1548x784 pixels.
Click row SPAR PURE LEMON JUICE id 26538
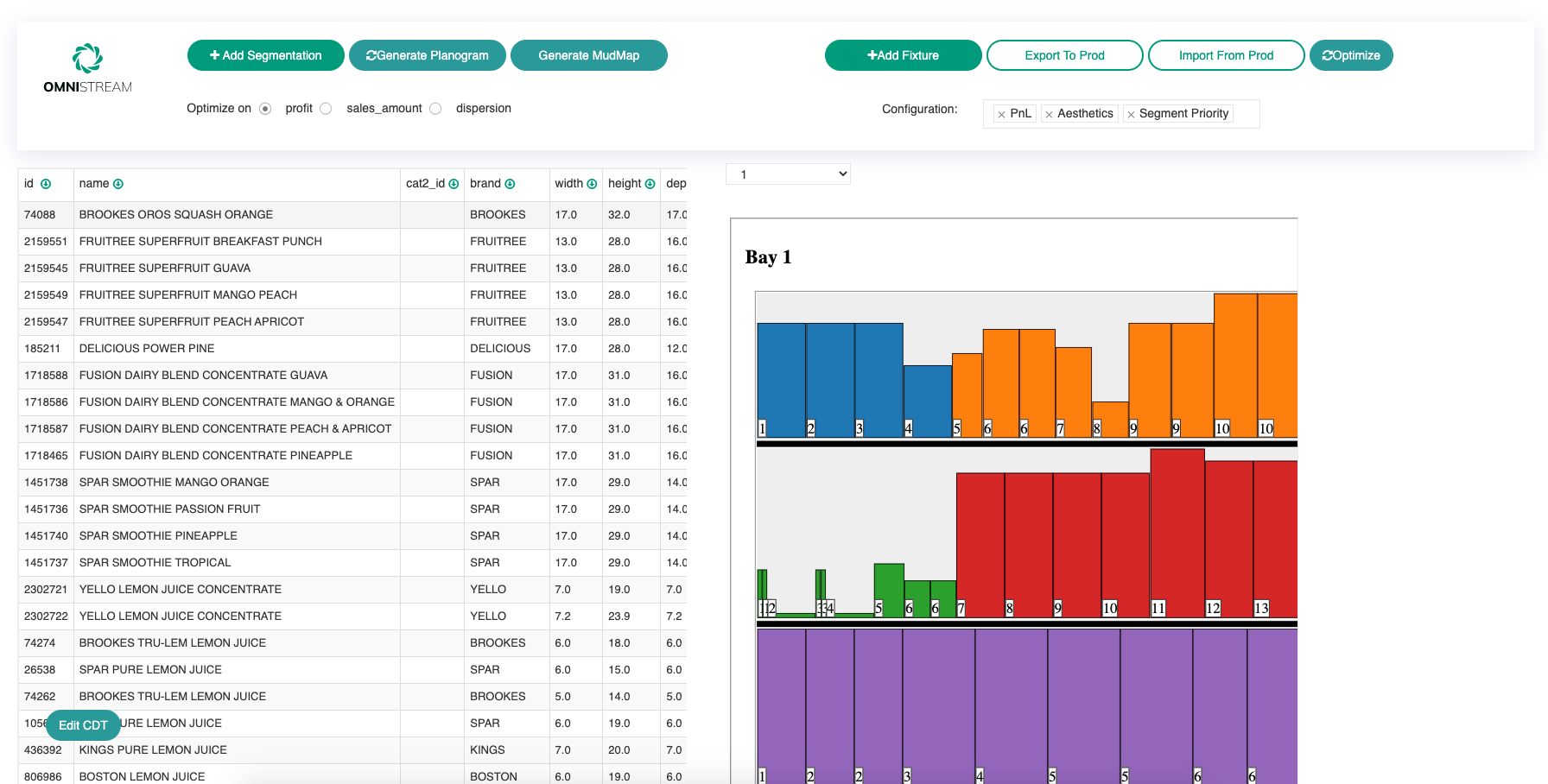tap(352, 670)
